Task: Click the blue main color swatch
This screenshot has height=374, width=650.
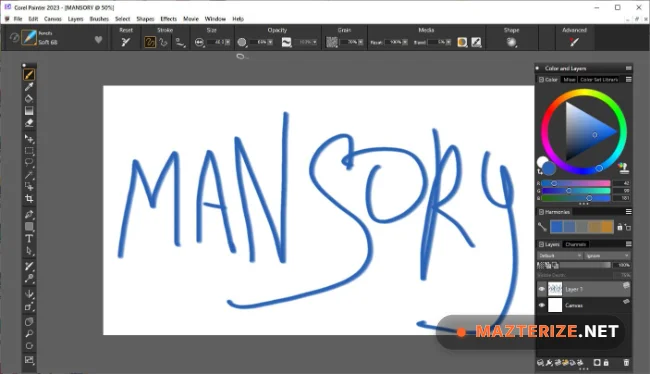Action: pos(549,168)
